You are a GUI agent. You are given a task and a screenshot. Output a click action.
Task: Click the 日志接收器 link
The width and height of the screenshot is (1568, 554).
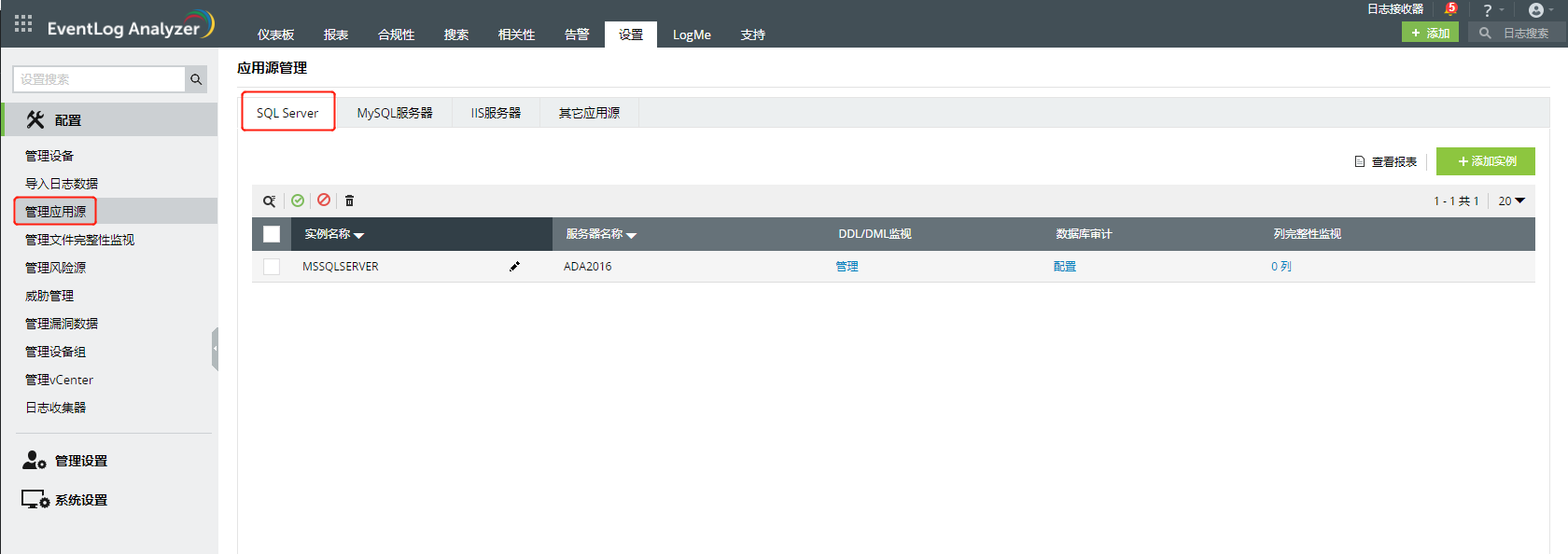pyautogui.click(x=1395, y=9)
